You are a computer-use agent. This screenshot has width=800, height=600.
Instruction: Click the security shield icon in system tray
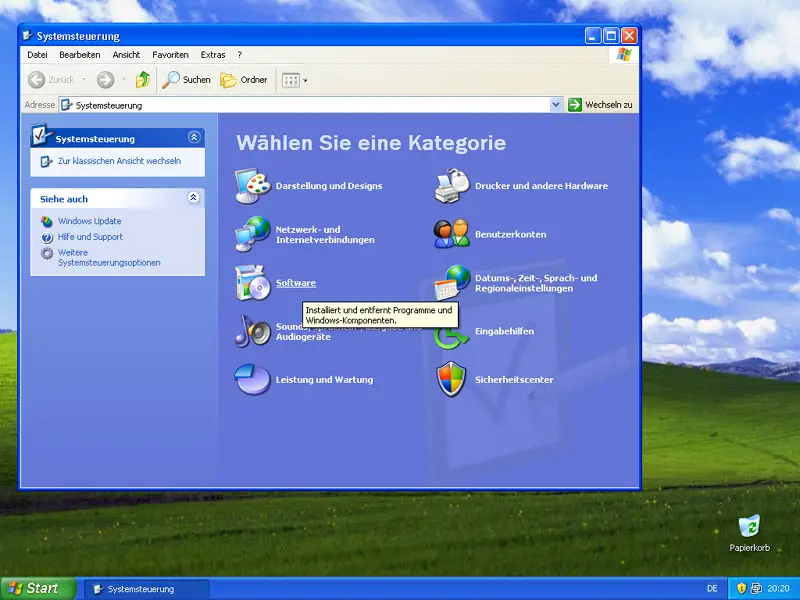741,588
